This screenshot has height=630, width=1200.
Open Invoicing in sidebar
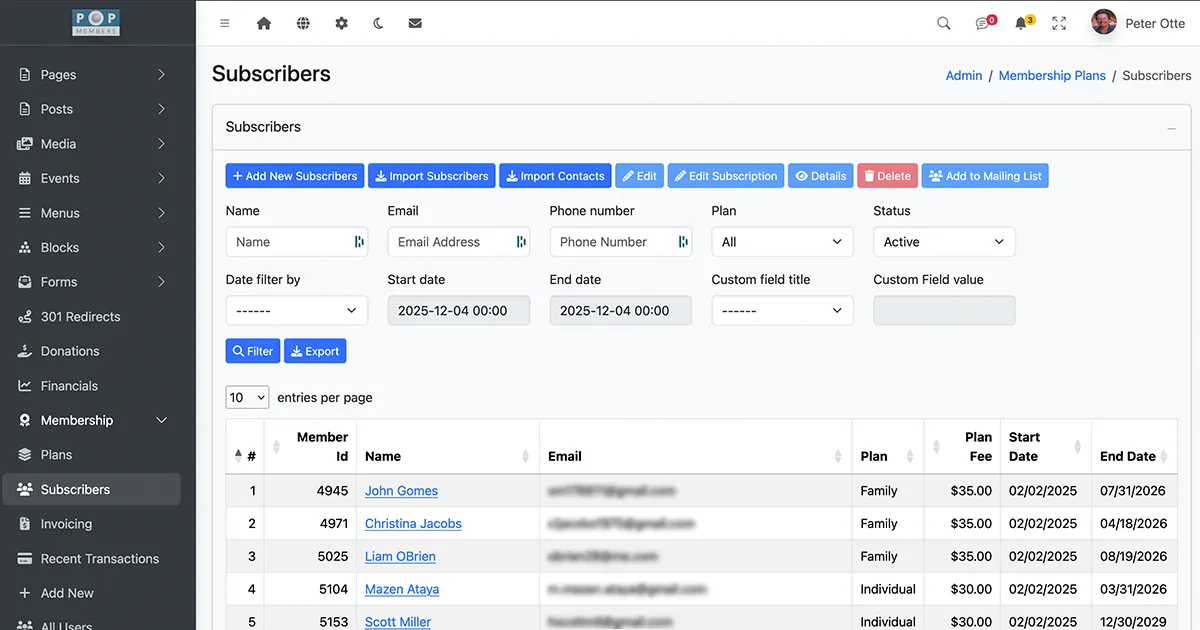click(x=90, y=524)
